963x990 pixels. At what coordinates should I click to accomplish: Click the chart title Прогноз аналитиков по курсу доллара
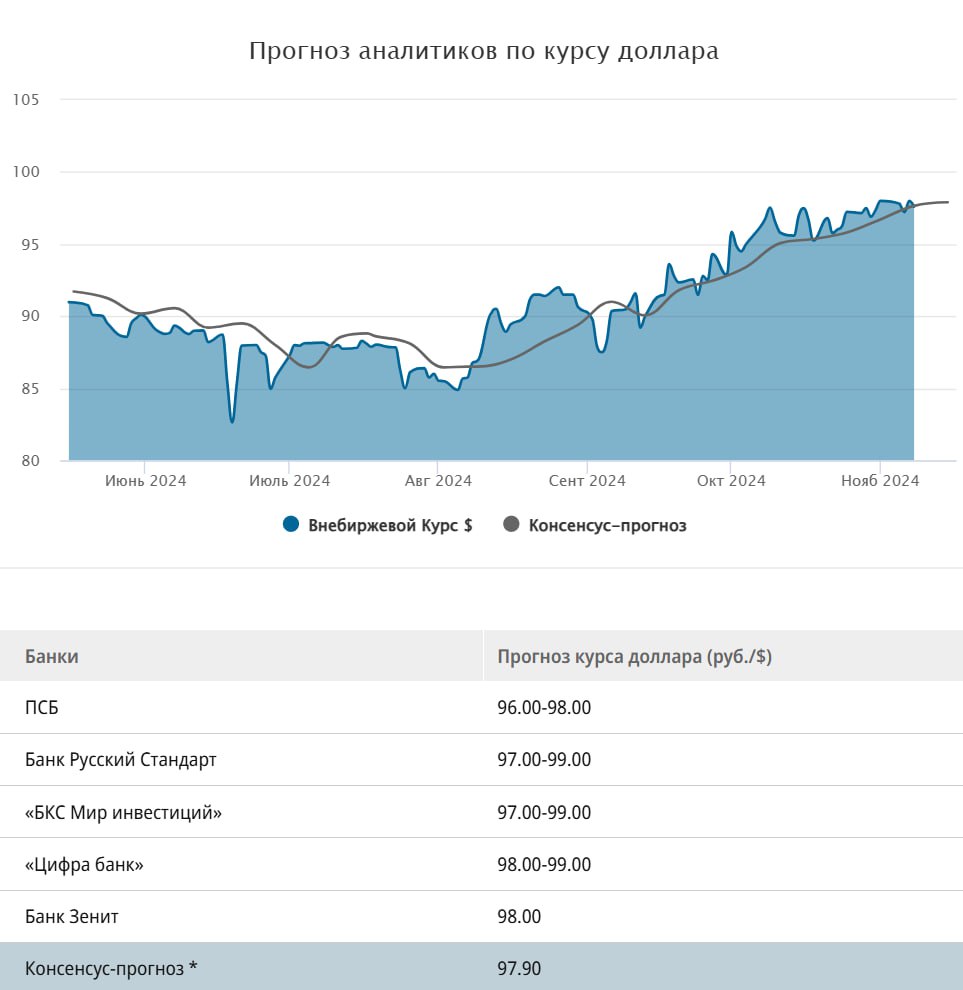pos(483,51)
